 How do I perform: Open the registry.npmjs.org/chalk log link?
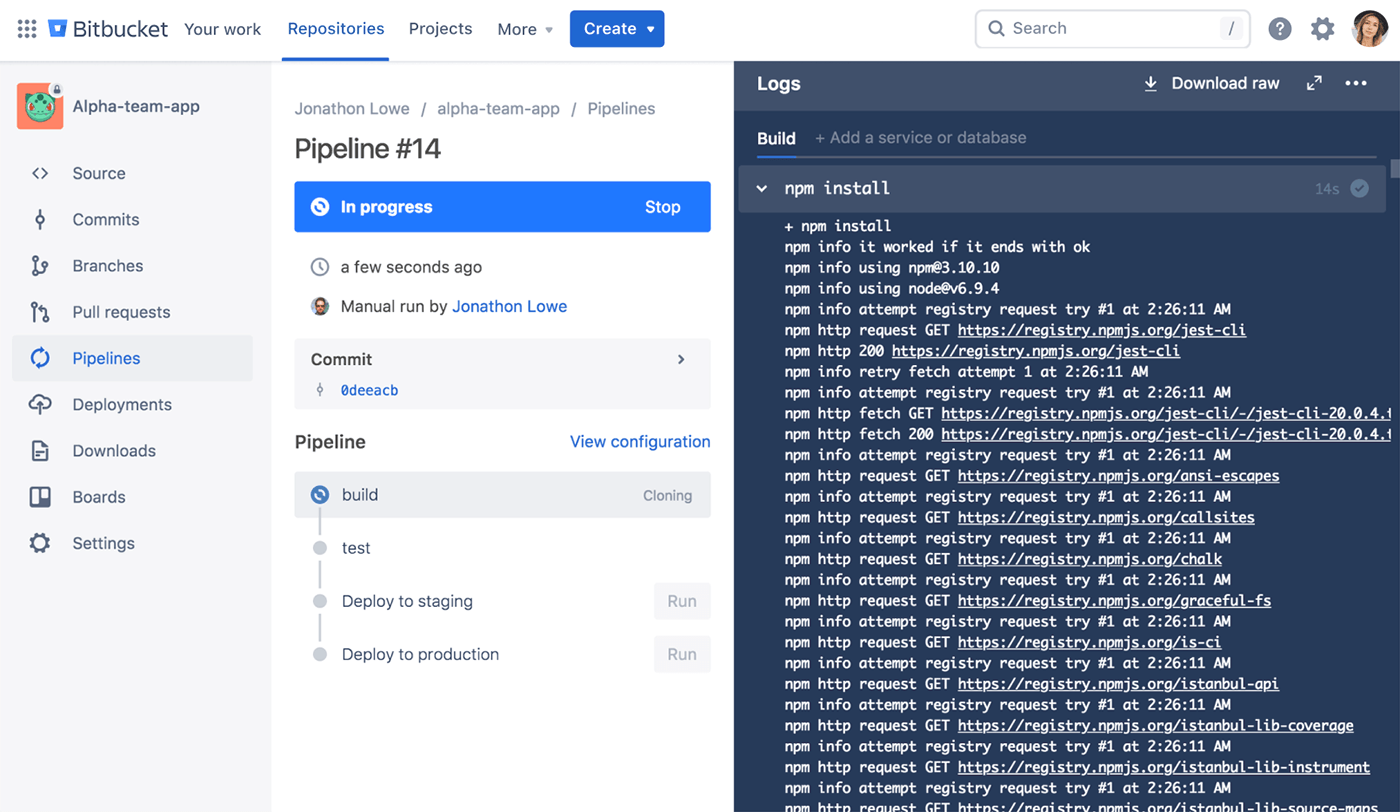(x=1090, y=559)
